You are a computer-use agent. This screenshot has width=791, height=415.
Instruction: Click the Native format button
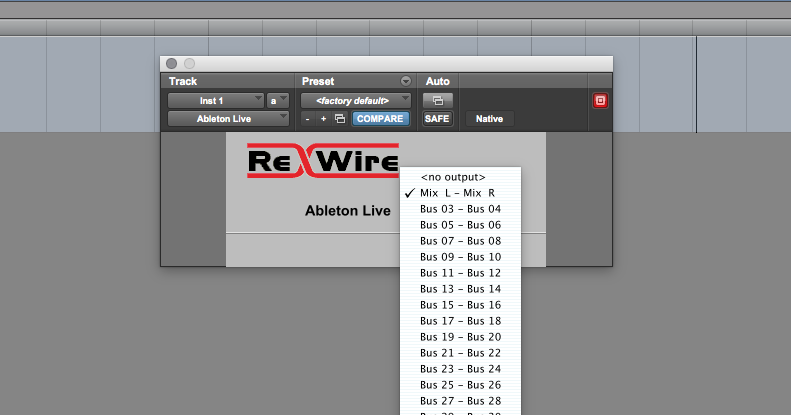[x=489, y=118]
